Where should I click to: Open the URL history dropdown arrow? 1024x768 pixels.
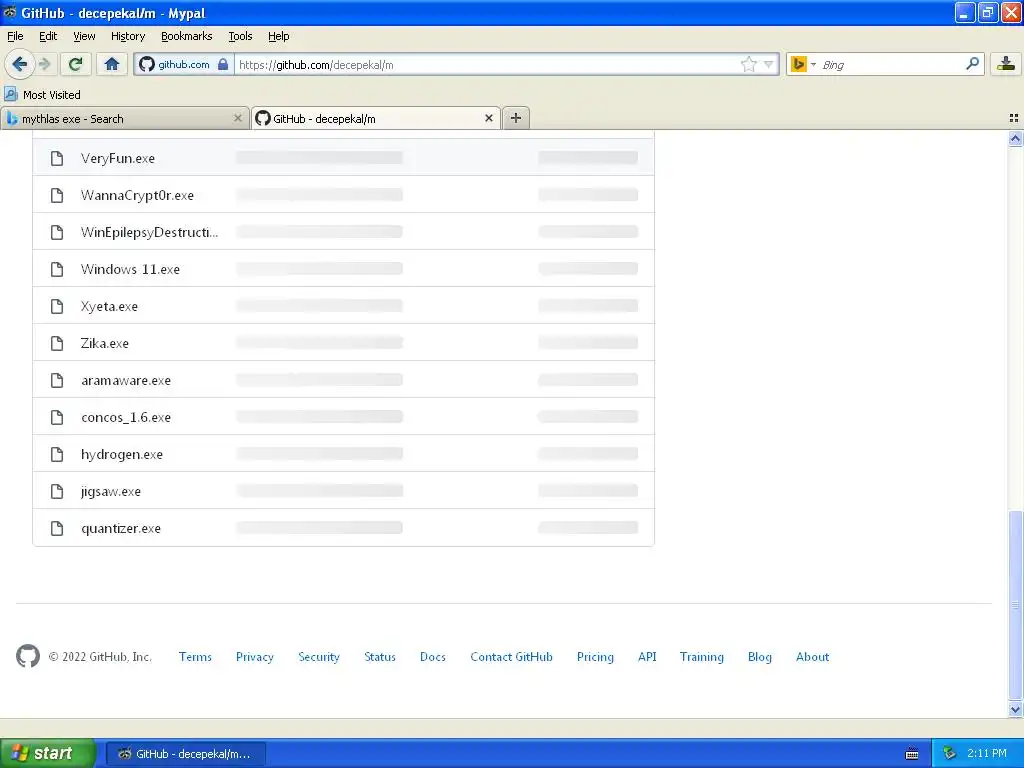coord(769,64)
